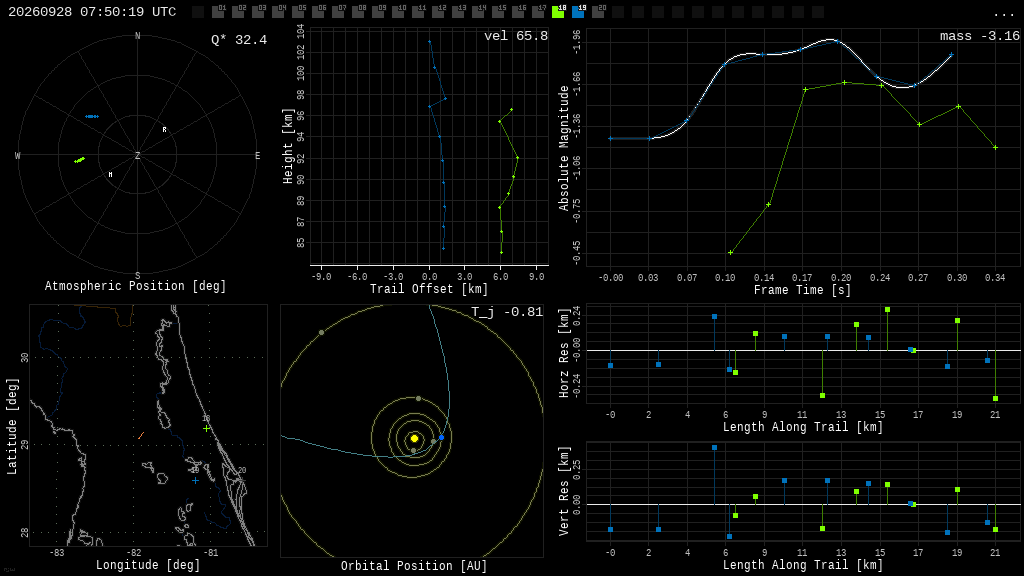Click the blue meteor trail in sky plot
The width and height of the screenshot is (1024, 576).
coord(92,116)
